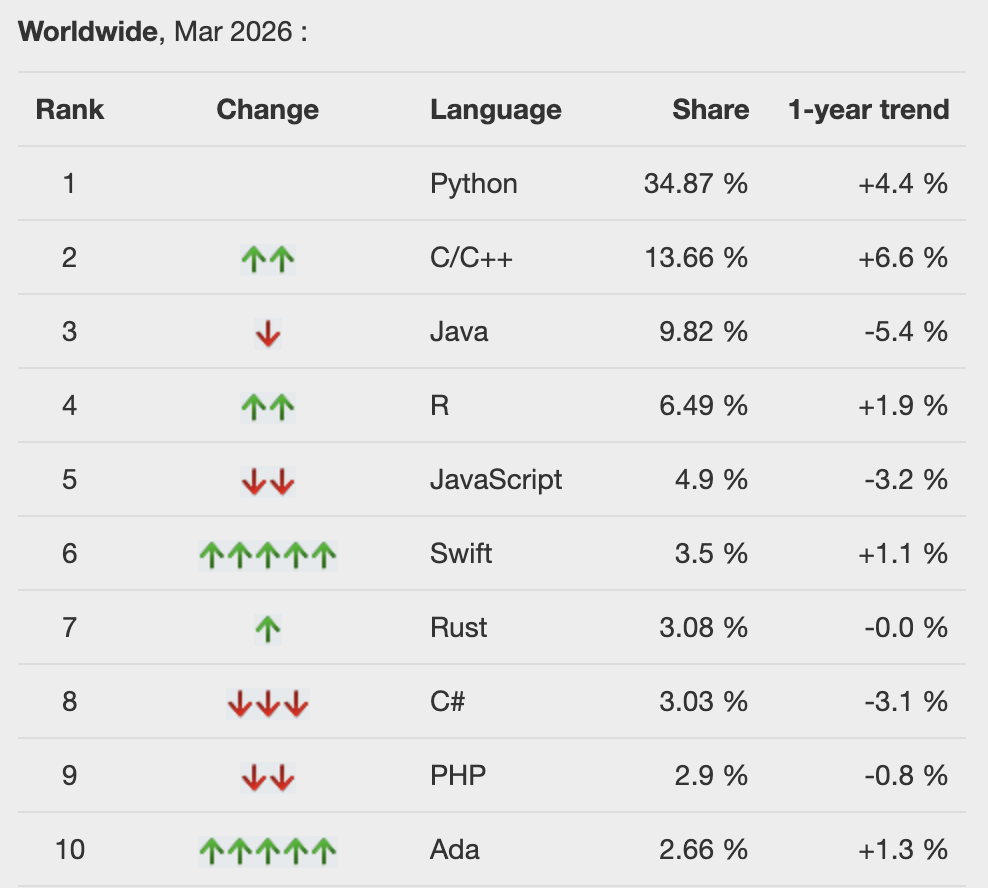Click the -0.0 % trend value
This screenshot has height=888, width=988.
tap(906, 628)
